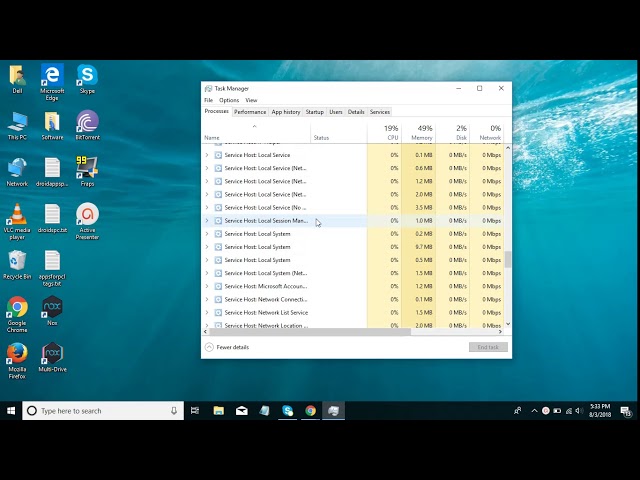Viewport: 640px width, 480px height.
Task: Open Mail app from taskbar
Action: (x=242, y=411)
